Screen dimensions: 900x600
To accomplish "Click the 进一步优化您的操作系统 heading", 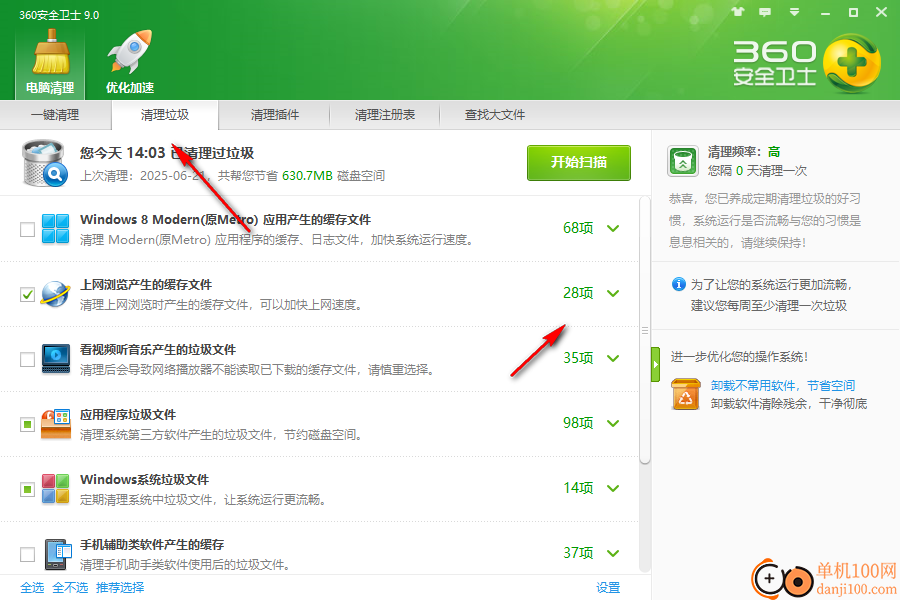I will click(739, 357).
